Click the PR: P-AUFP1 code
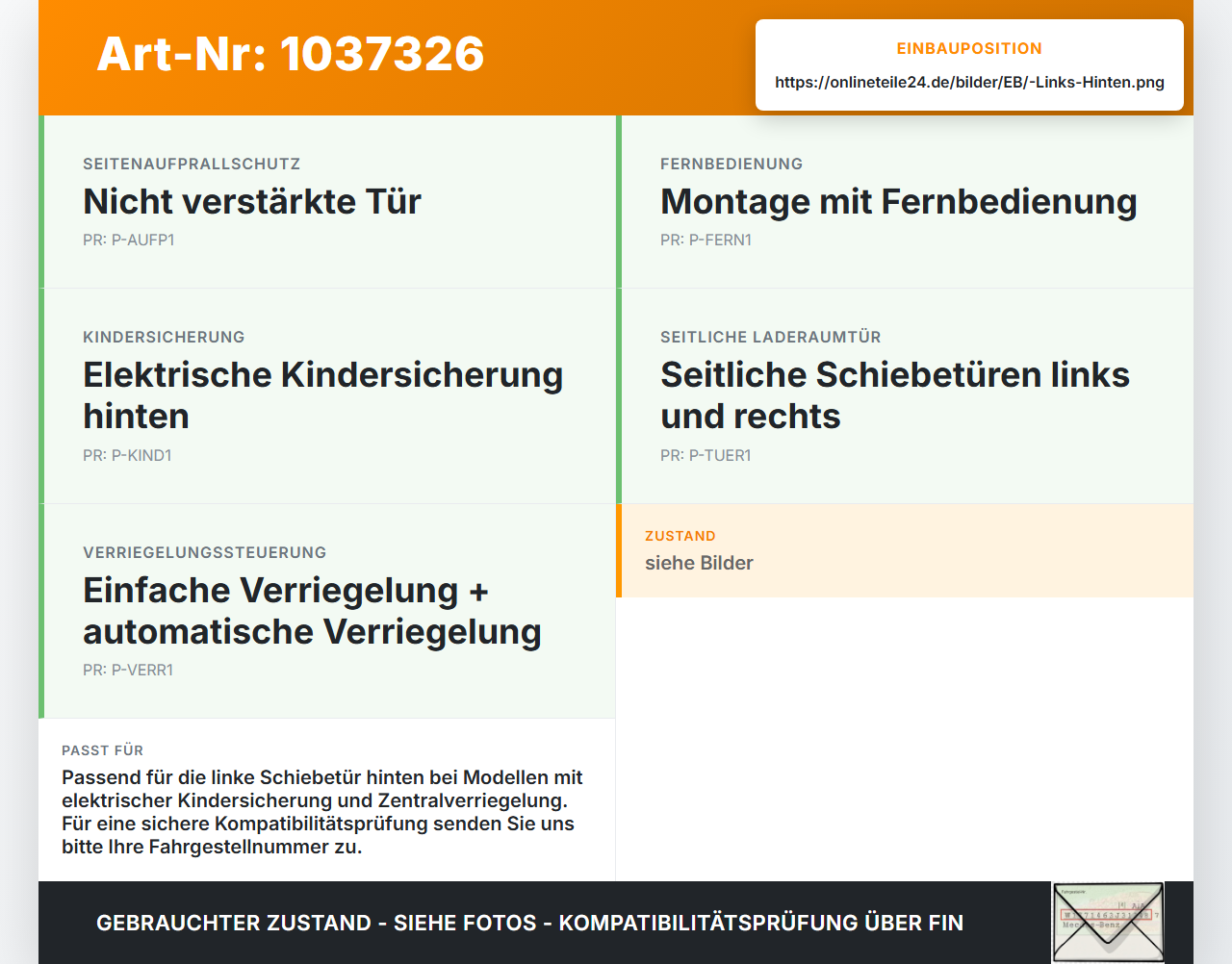The image size is (1232, 964). point(128,241)
